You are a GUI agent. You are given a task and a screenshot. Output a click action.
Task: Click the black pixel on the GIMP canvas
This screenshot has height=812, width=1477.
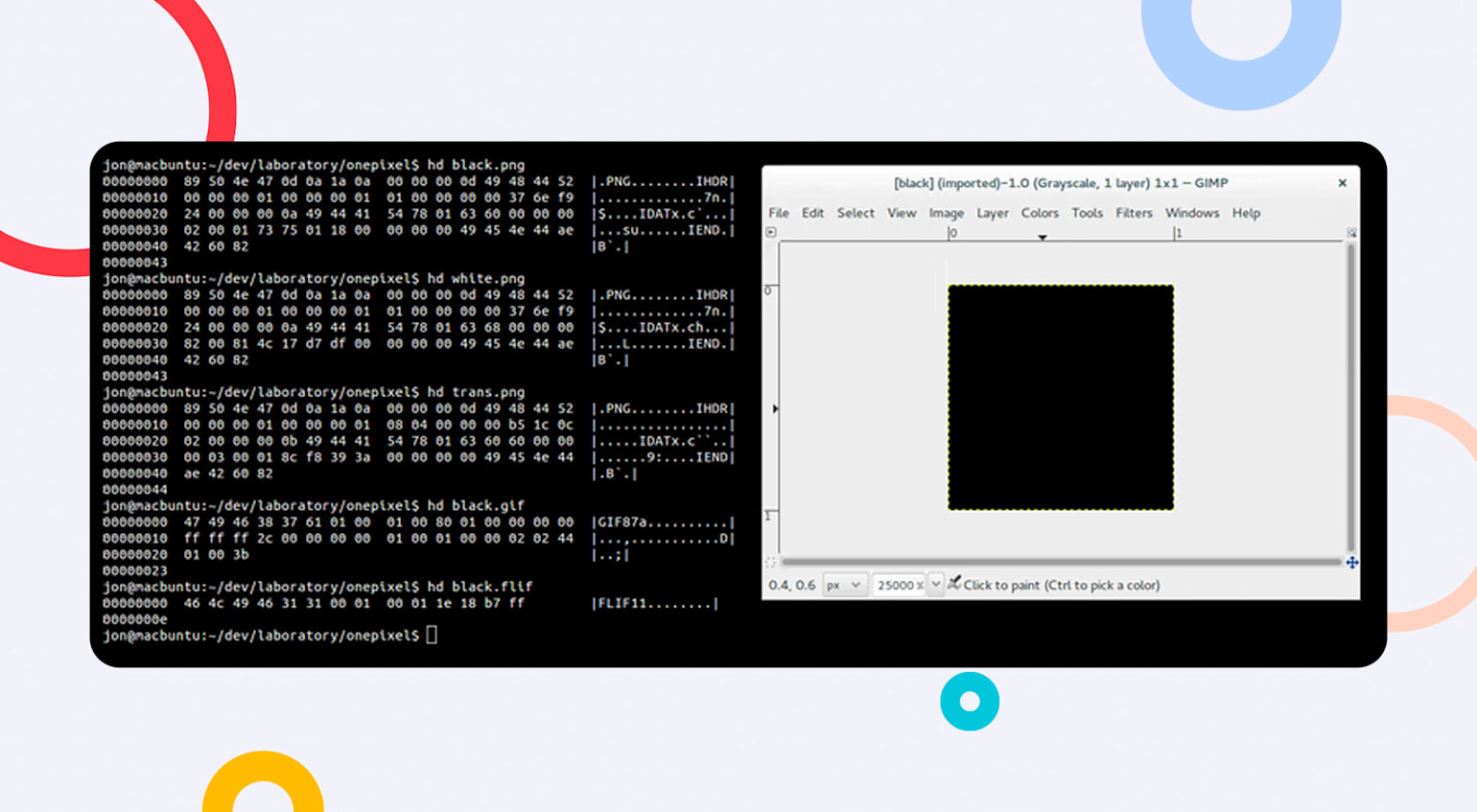[x=1060, y=396]
